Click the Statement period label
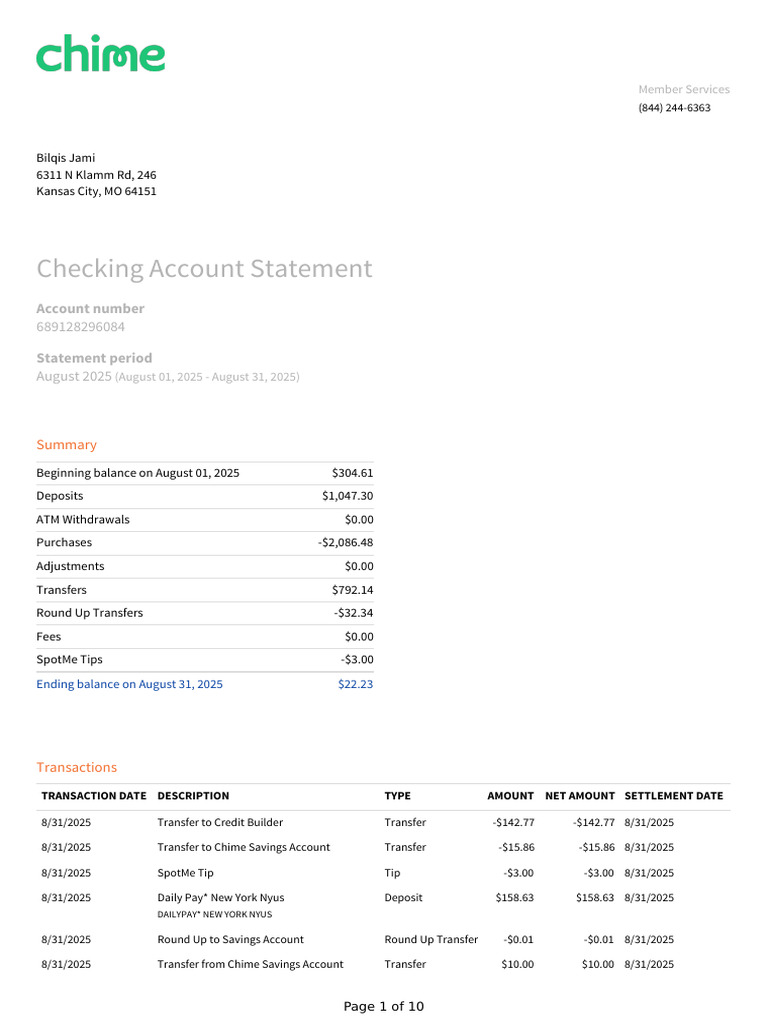The height and width of the screenshot is (1024, 768). 94,359
